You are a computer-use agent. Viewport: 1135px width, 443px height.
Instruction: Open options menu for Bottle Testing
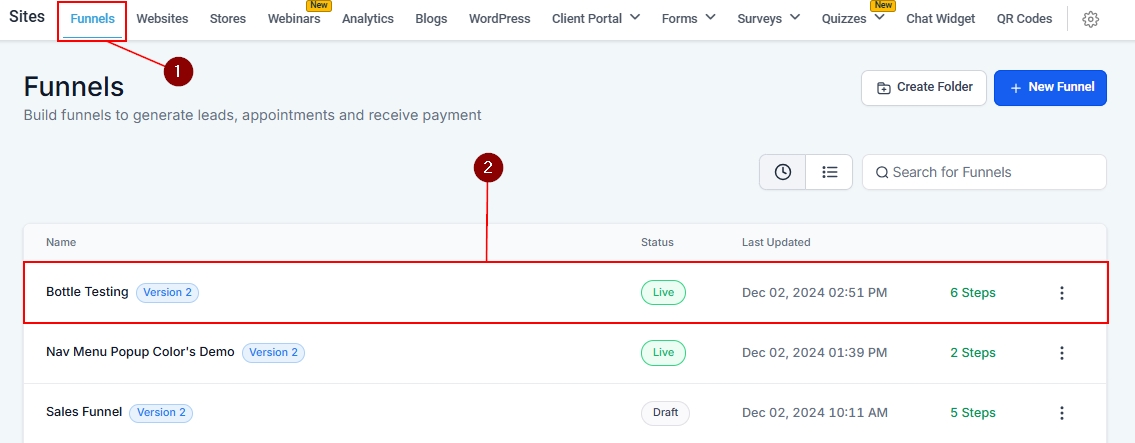(1062, 293)
